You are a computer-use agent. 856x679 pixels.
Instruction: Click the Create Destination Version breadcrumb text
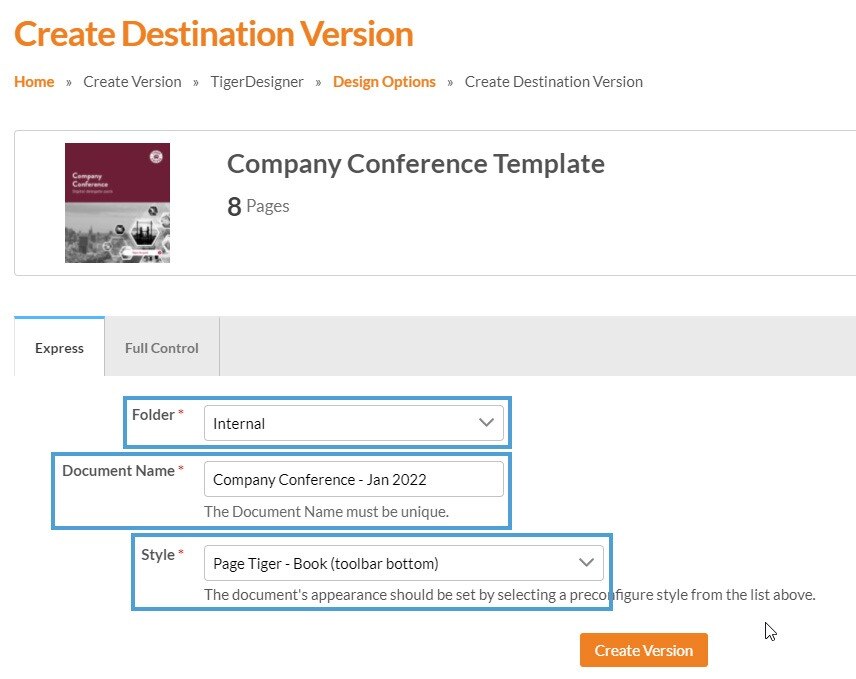click(553, 82)
